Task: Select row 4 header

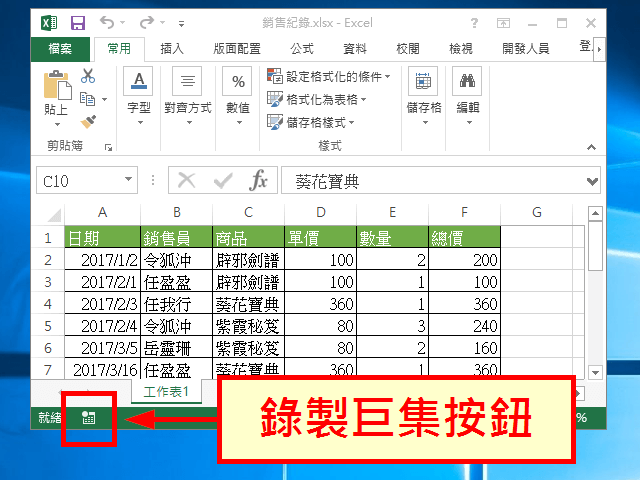Action: pyautogui.click(x=48, y=304)
